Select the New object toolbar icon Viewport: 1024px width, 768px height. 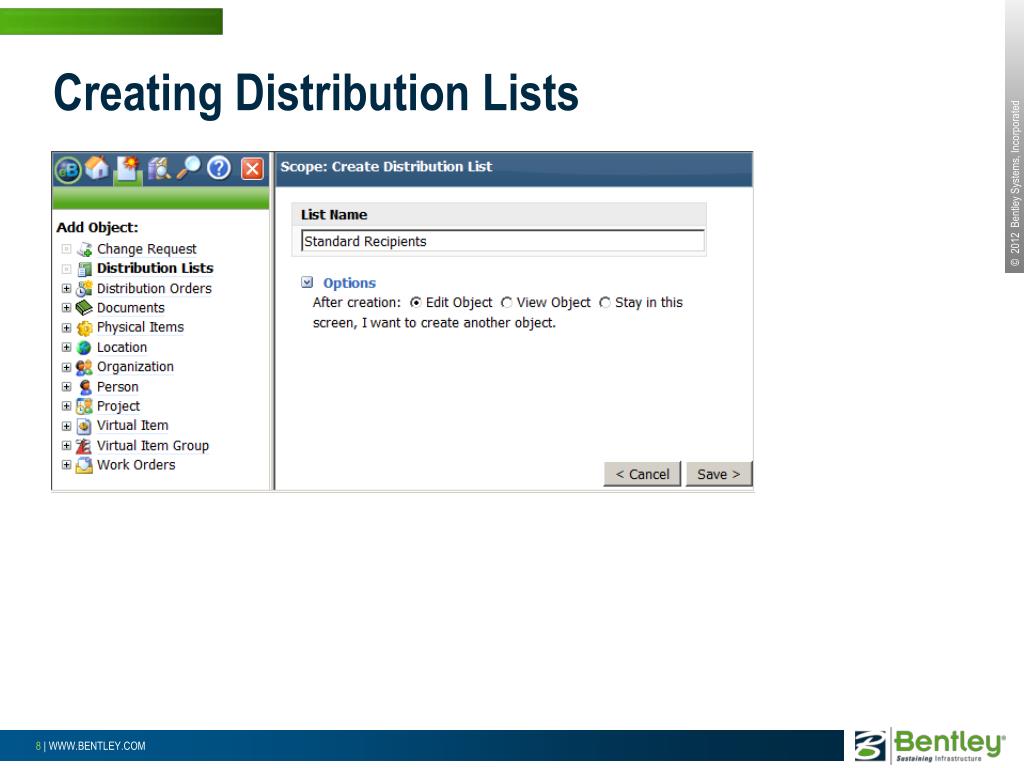(127, 169)
